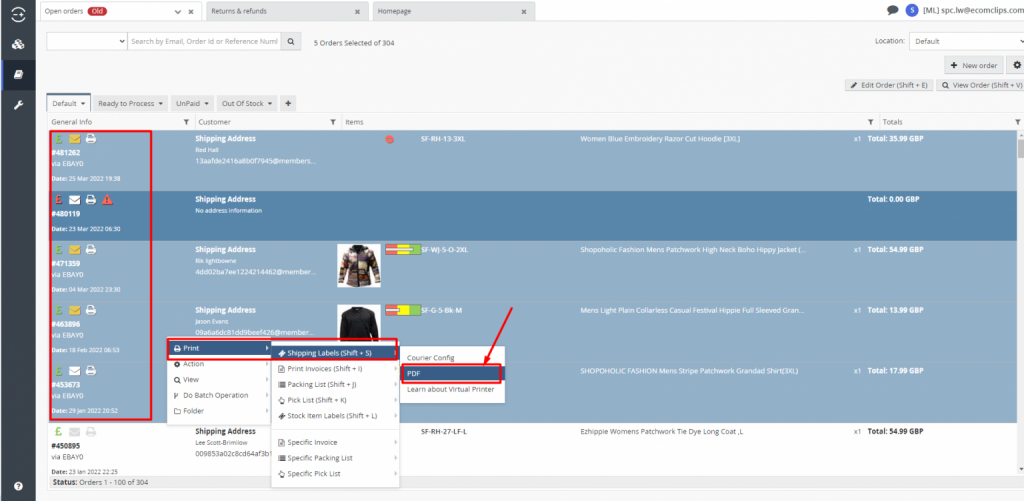Open Learn about Virtual Printer
Image resolution: width=1024 pixels, height=501 pixels.
[x=452, y=389]
